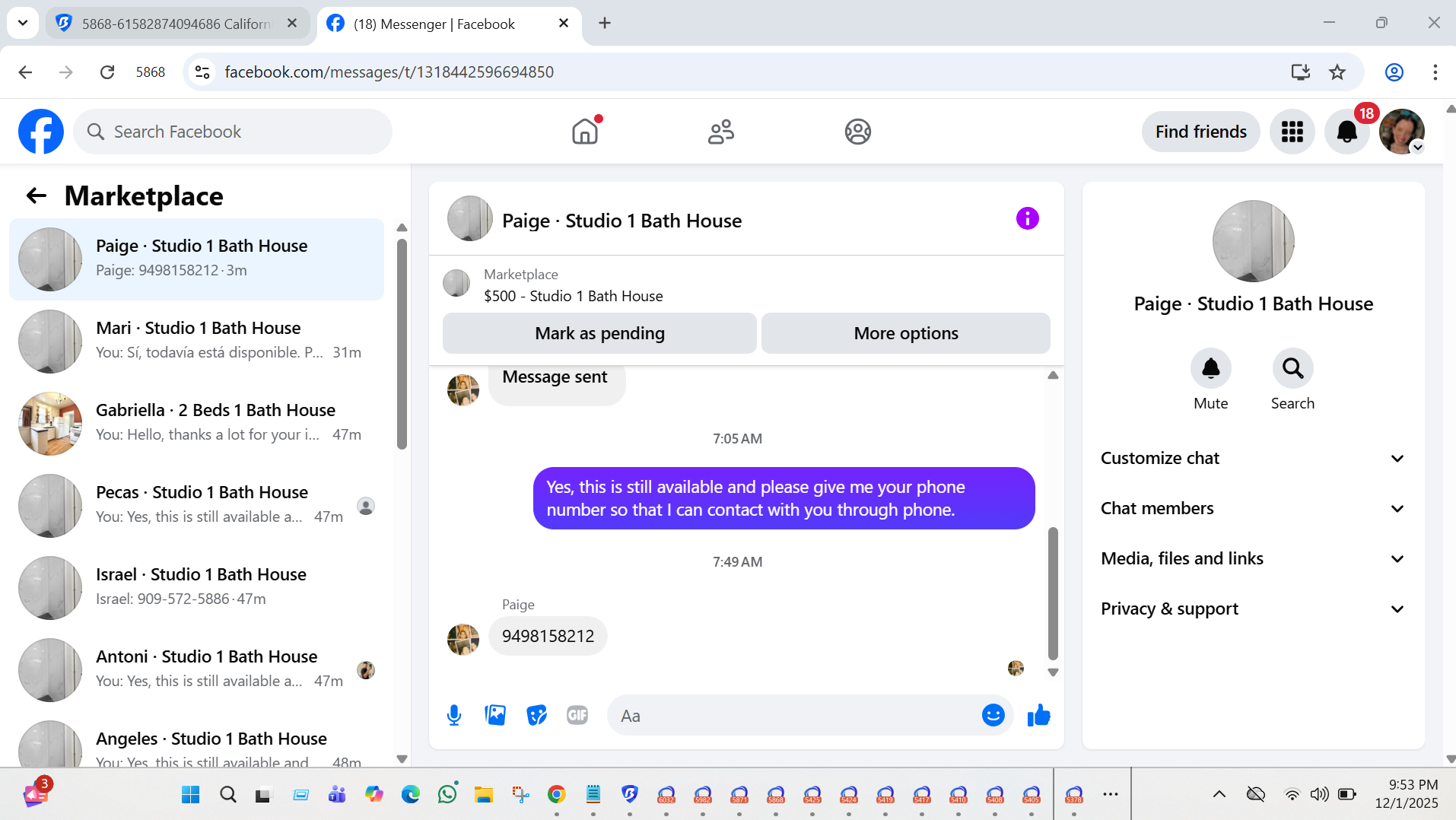Open the Chrome profile icon
This screenshot has width=1456, height=820.
tap(1394, 72)
